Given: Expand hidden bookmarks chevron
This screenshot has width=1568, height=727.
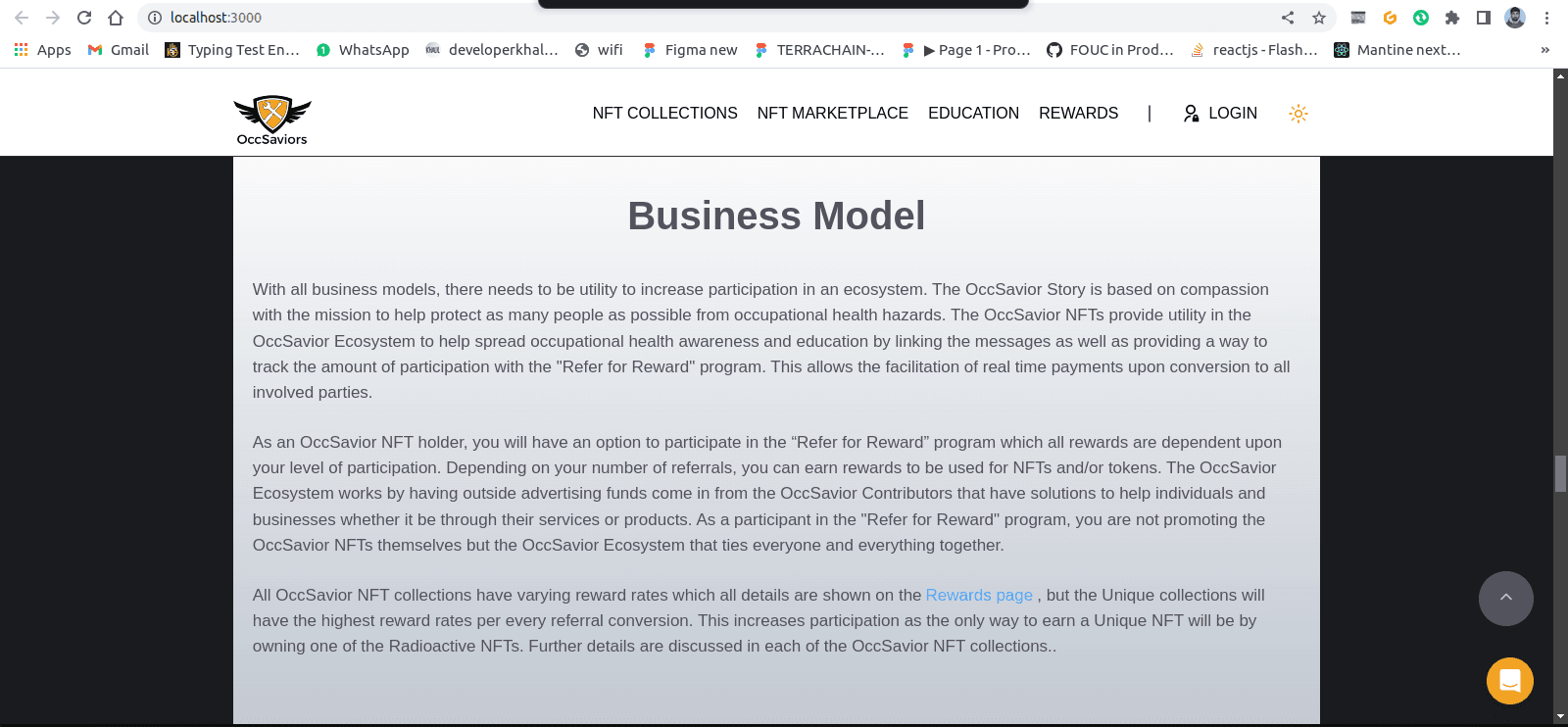Looking at the screenshot, I should tap(1545, 50).
